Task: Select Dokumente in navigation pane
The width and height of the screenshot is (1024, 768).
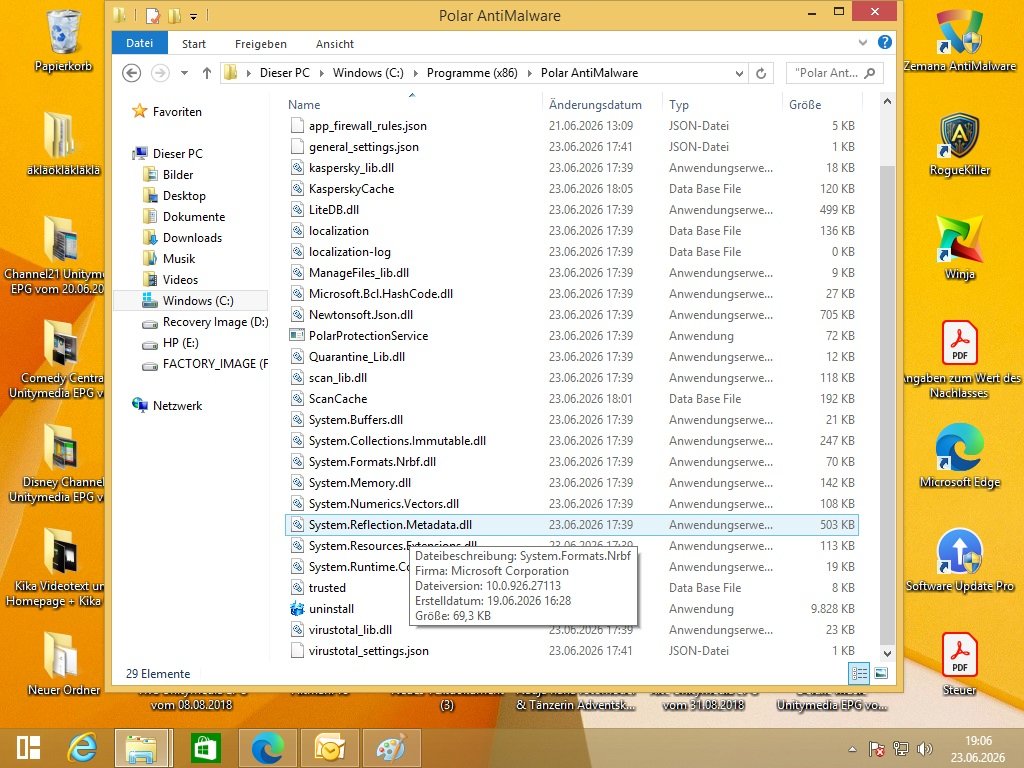Action: [x=194, y=217]
